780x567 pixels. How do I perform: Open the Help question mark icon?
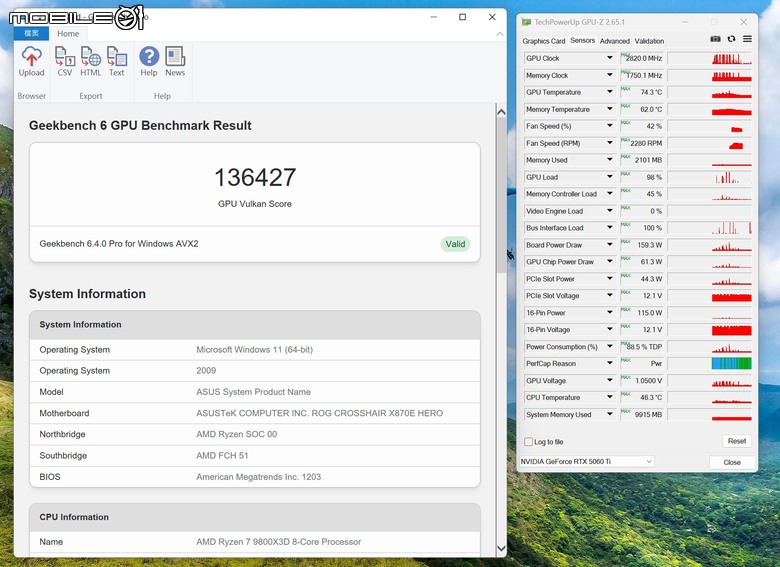click(149, 56)
